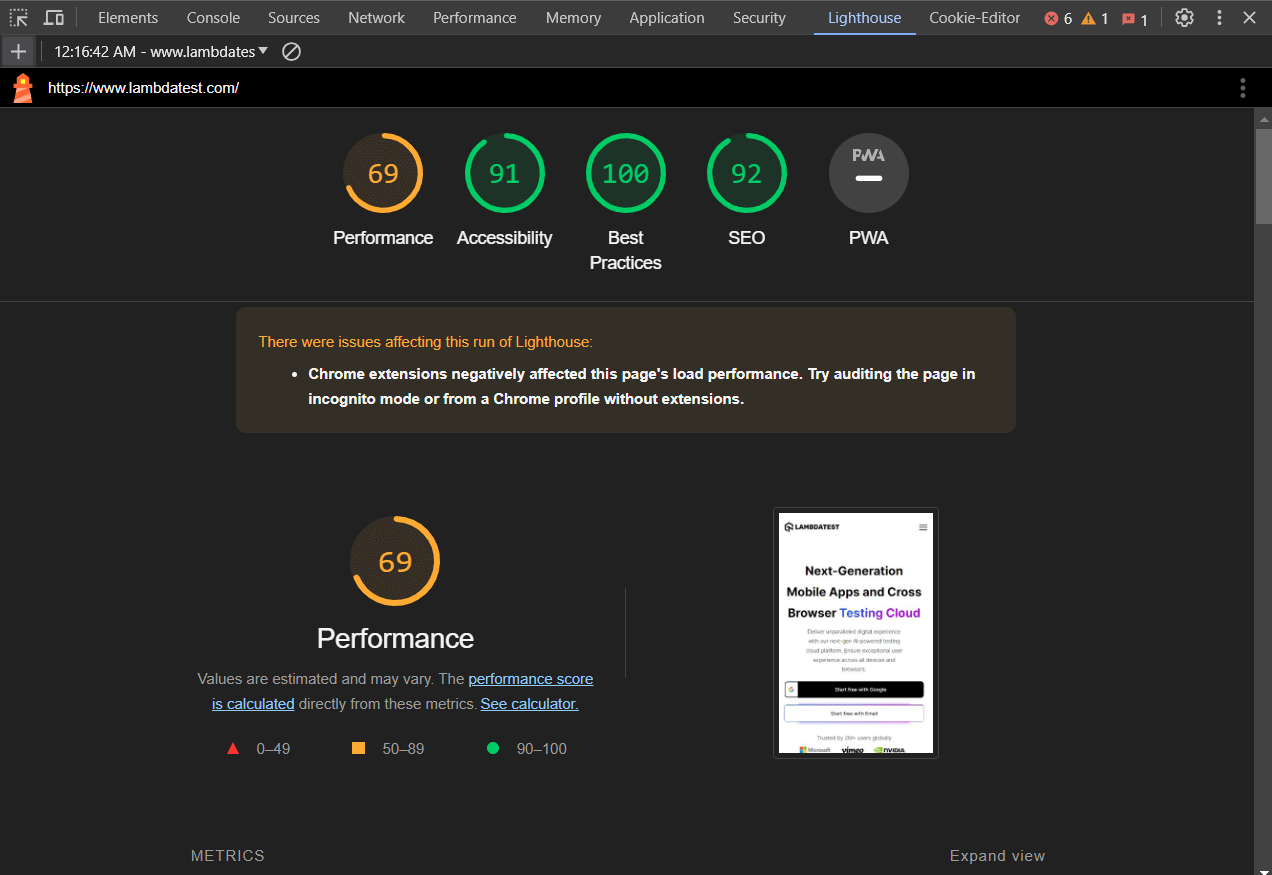This screenshot has height=875, width=1272.
Task: Close the DevTools panel
Action: pyautogui.click(x=1249, y=18)
